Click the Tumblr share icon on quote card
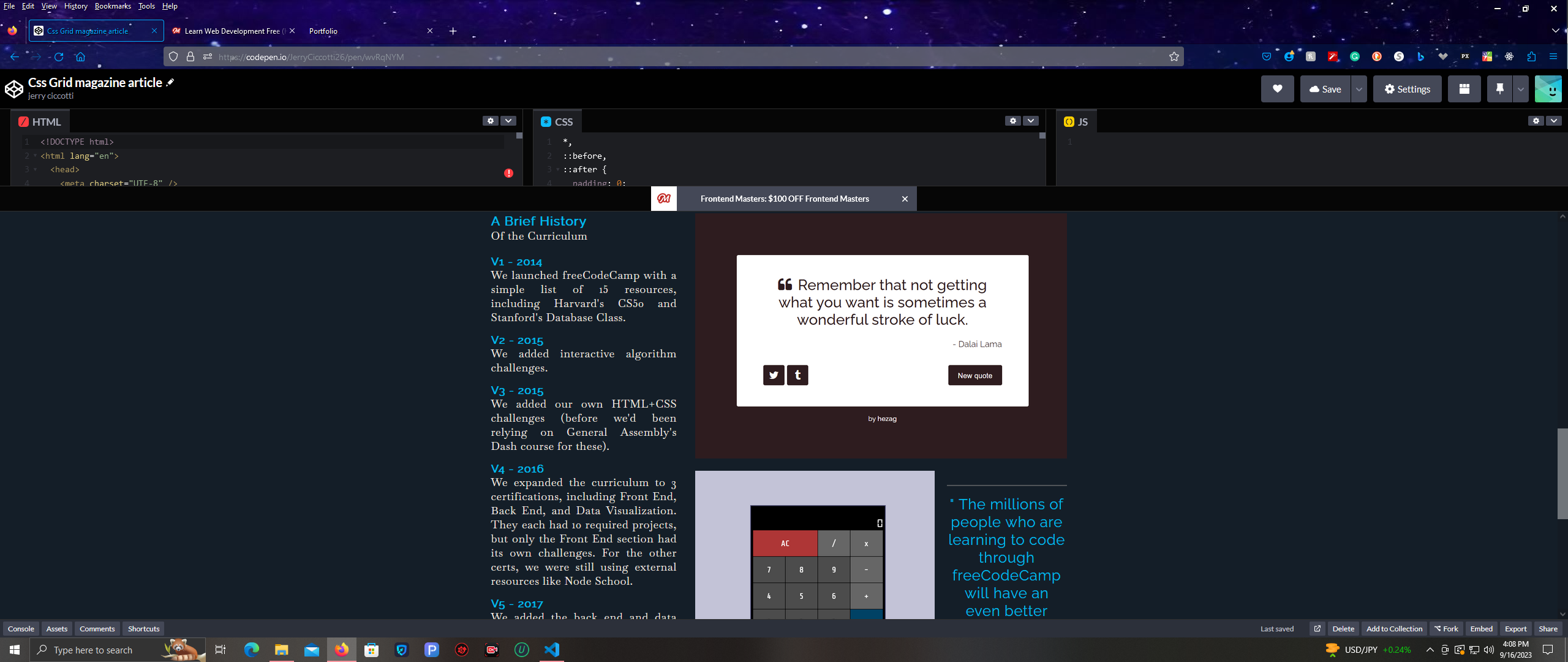Image resolution: width=1568 pixels, height=662 pixels. click(797, 375)
